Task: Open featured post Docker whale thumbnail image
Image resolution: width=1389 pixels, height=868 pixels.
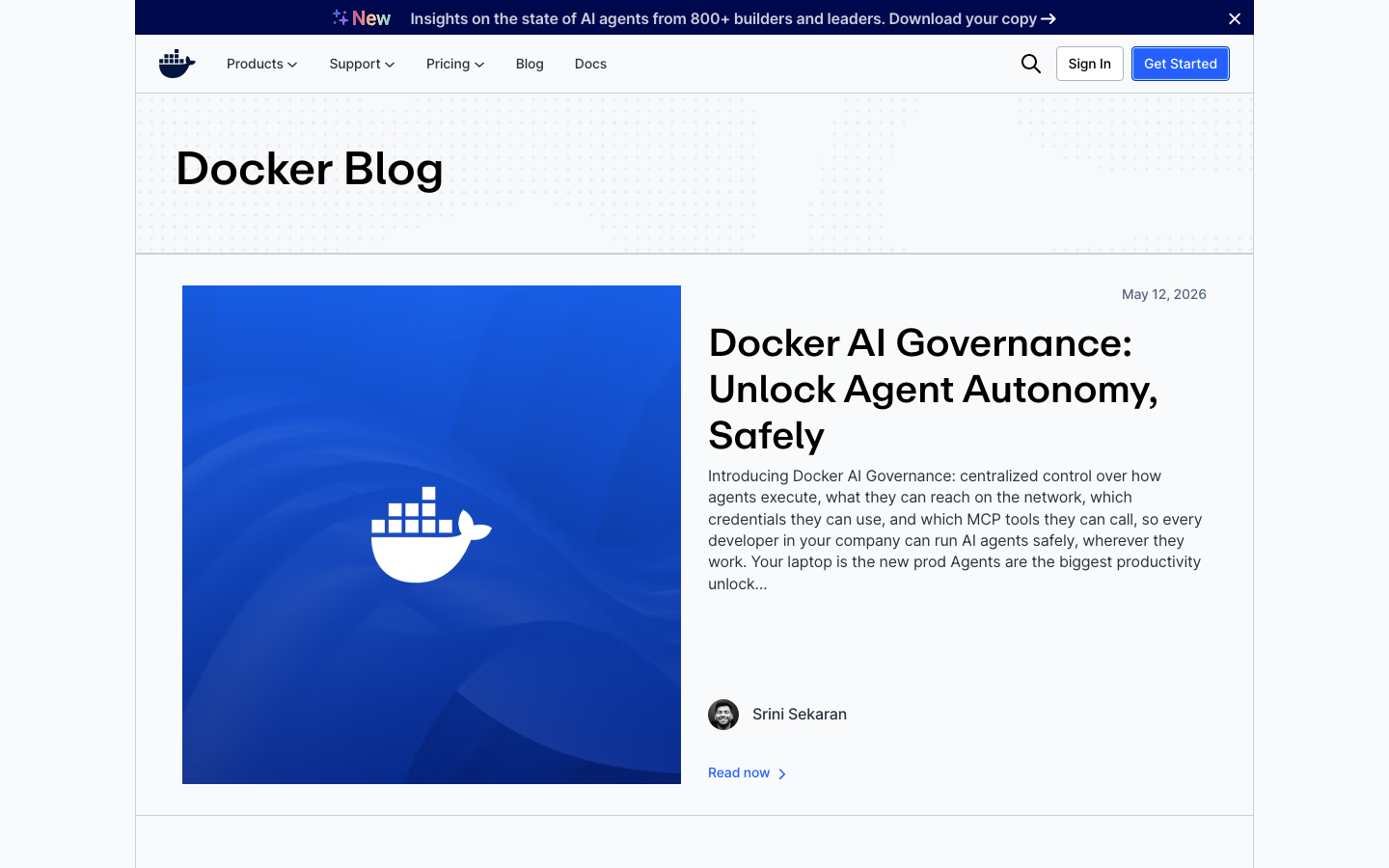Action: click(431, 534)
